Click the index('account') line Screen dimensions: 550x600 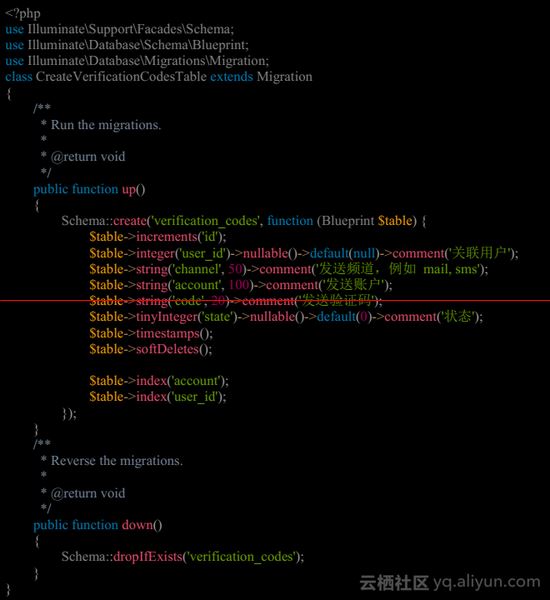coord(159,381)
